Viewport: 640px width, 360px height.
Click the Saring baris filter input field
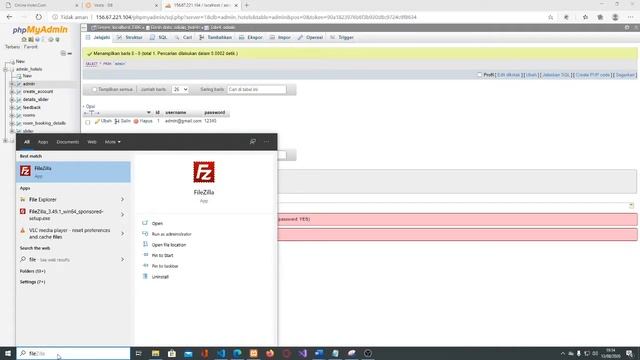pyautogui.click(x=257, y=89)
